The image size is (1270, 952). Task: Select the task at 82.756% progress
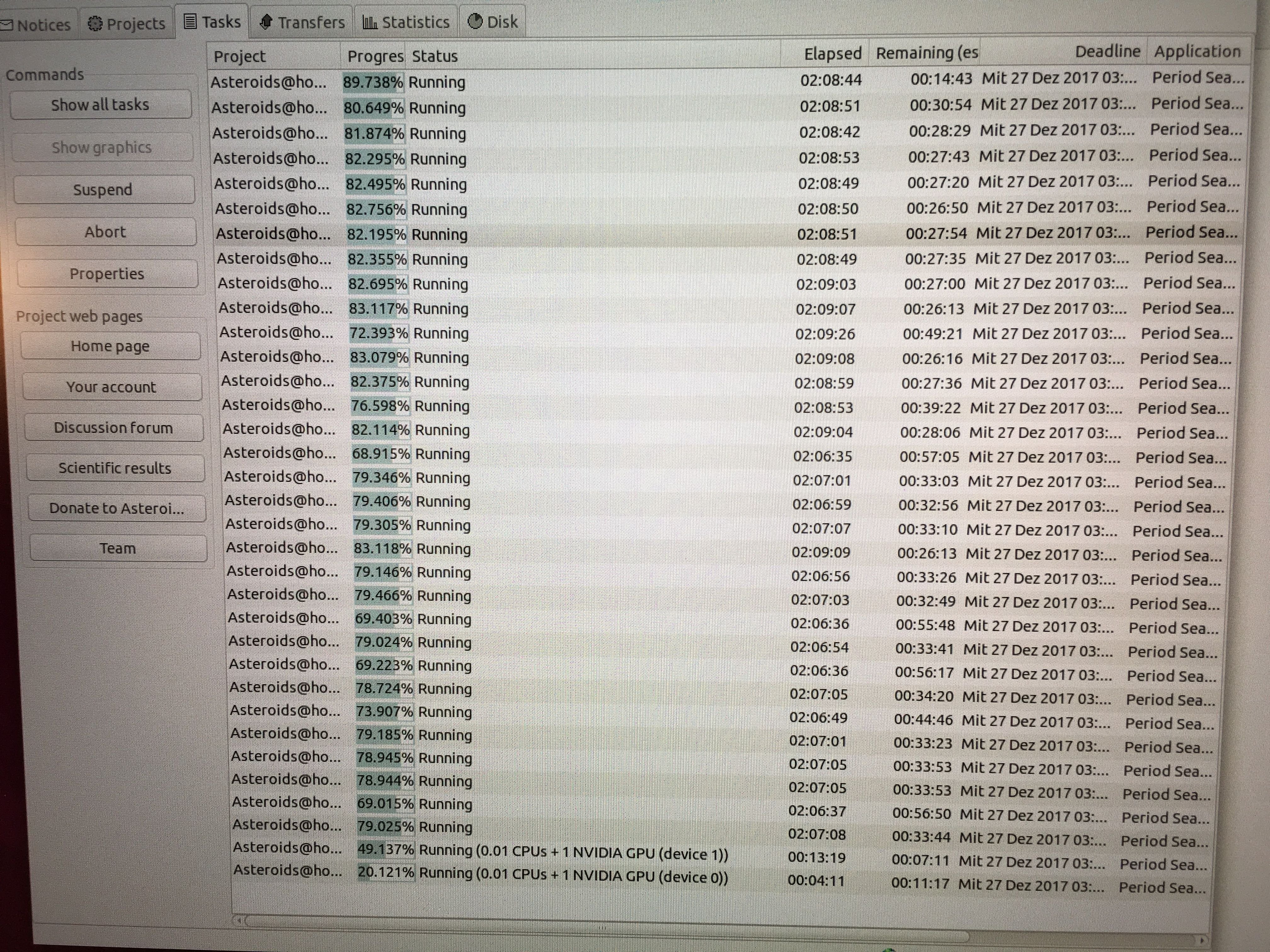tap(727, 208)
